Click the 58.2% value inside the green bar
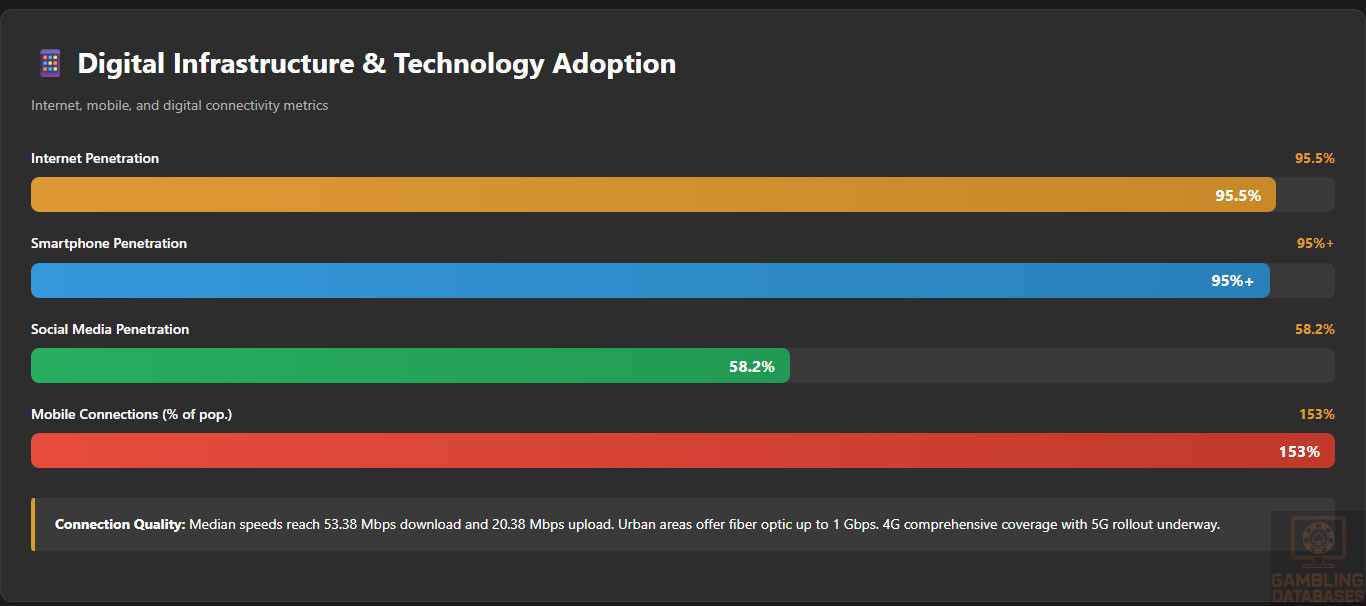Viewport: 1366px width, 606px height. pos(751,367)
